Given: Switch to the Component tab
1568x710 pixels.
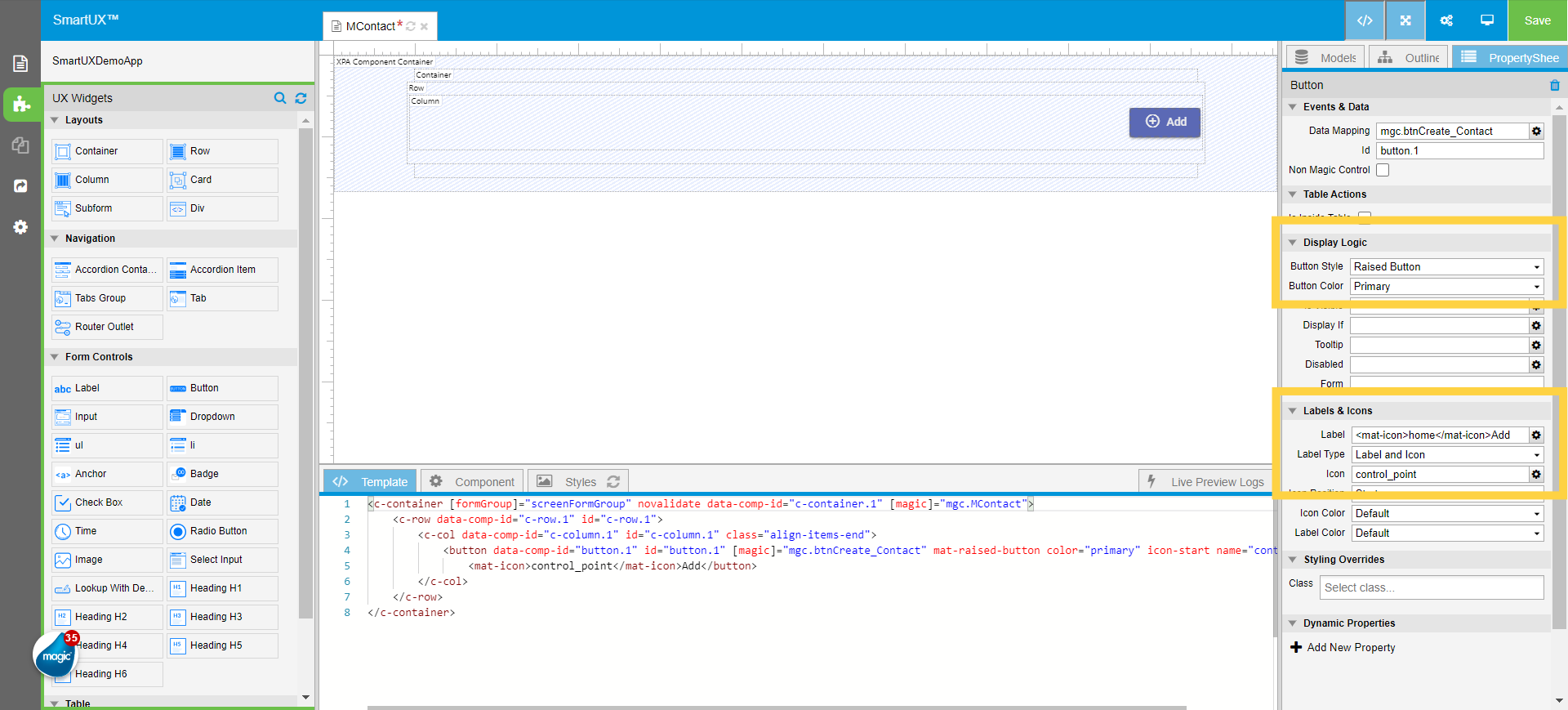Looking at the screenshot, I should click(x=474, y=482).
